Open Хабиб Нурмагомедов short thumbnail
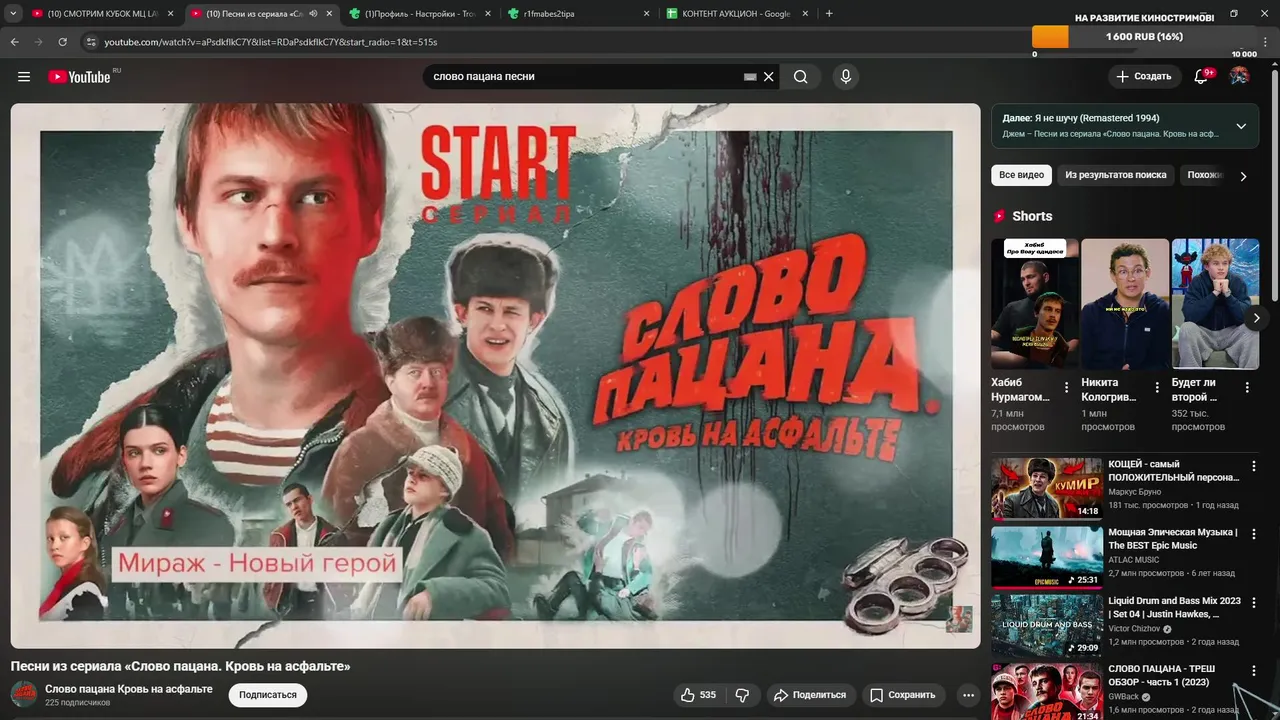The image size is (1280, 720). (1035, 304)
